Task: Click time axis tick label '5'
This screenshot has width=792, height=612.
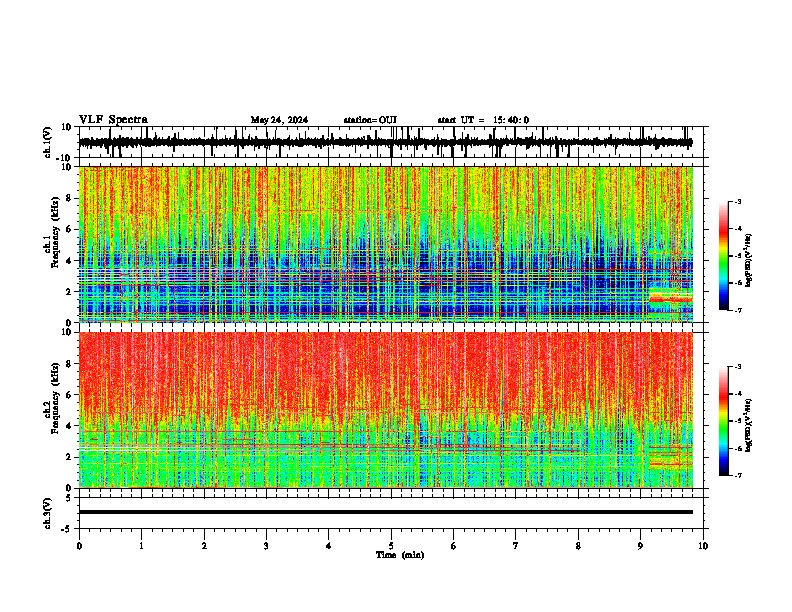Action: pos(391,546)
